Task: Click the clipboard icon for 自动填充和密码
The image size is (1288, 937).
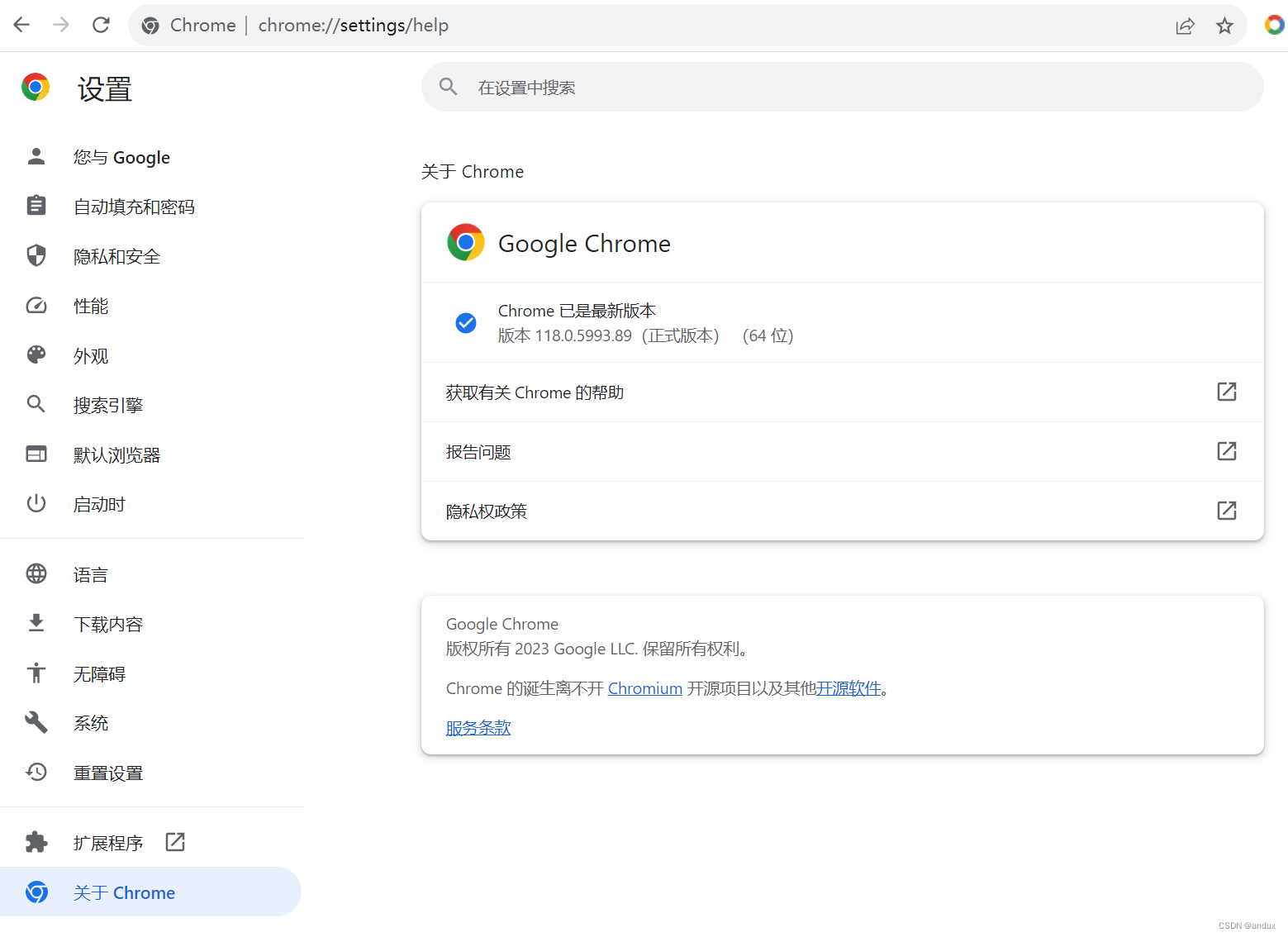Action: pyautogui.click(x=36, y=206)
